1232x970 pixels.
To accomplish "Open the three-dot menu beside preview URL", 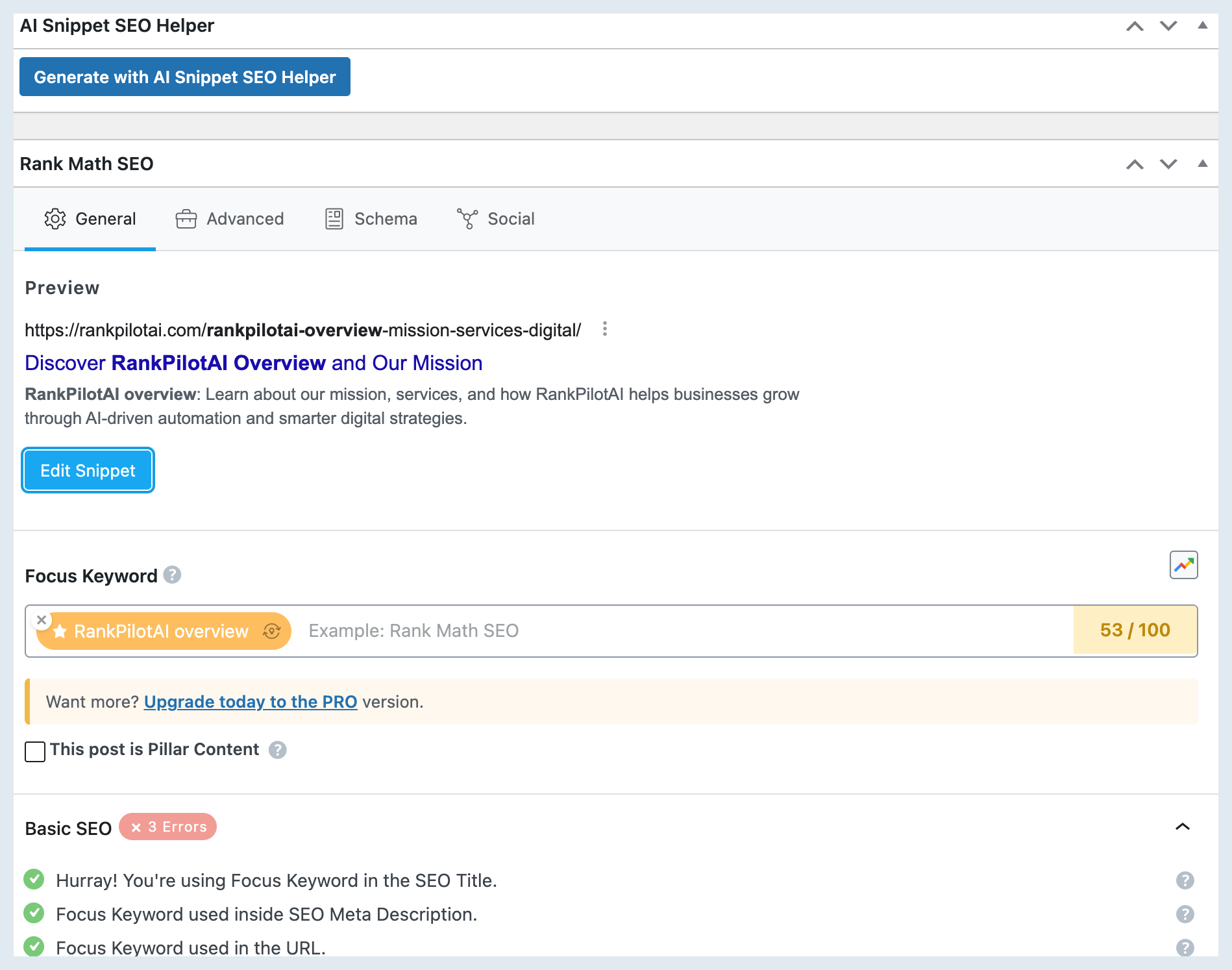I will (605, 329).
